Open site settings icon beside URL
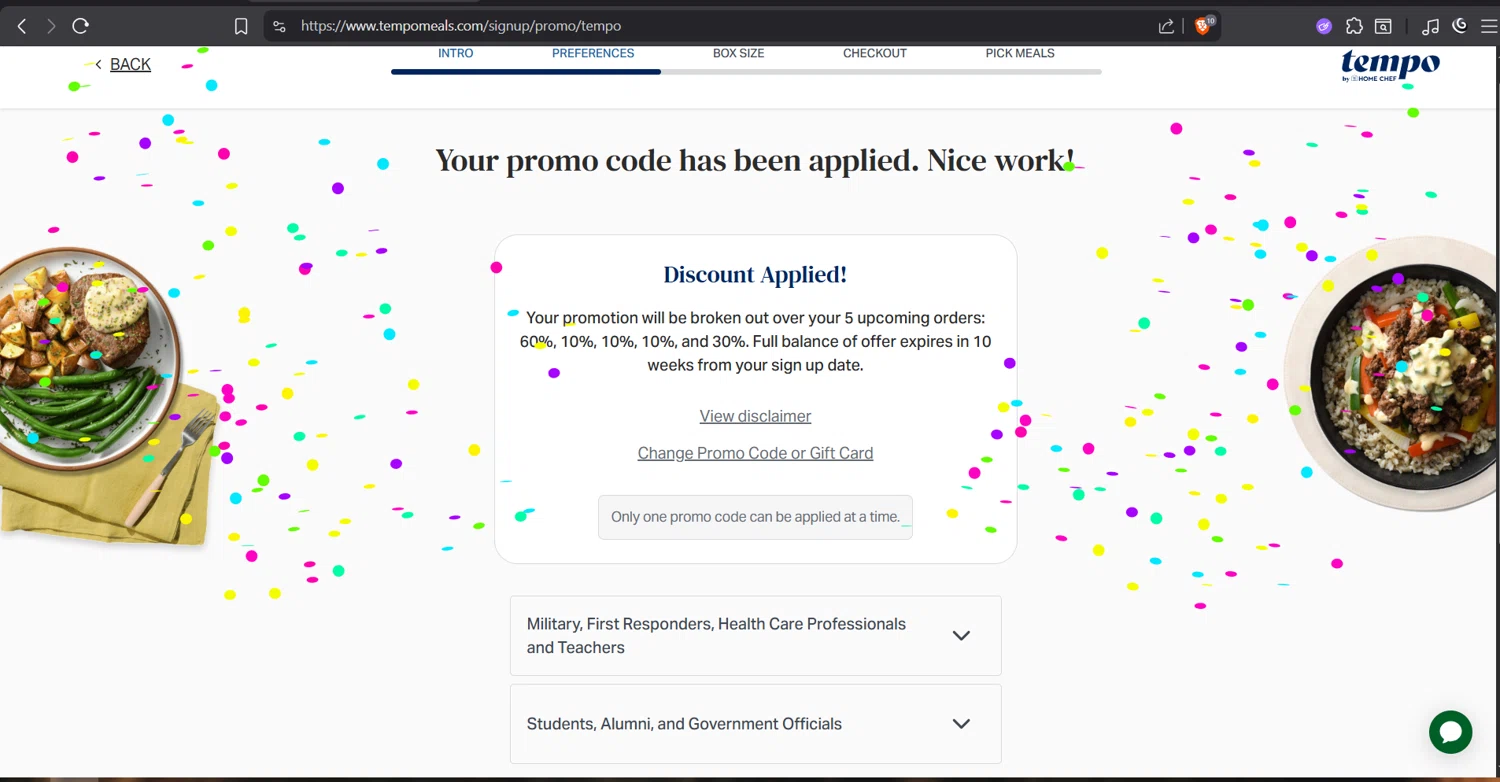 pyautogui.click(x=279, y=27)
